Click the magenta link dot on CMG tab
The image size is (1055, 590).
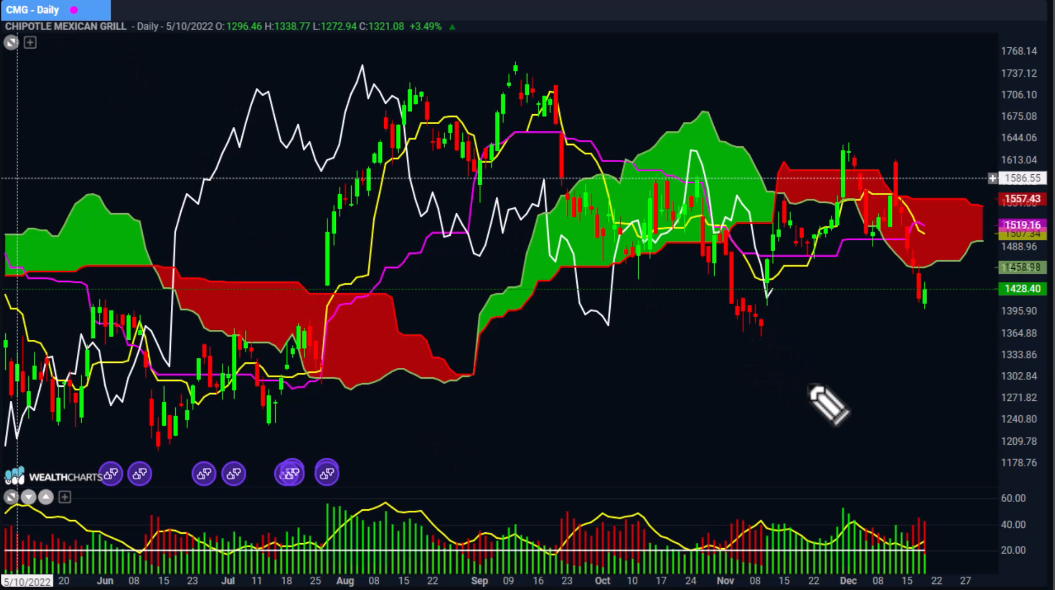[x=74, y=10]
